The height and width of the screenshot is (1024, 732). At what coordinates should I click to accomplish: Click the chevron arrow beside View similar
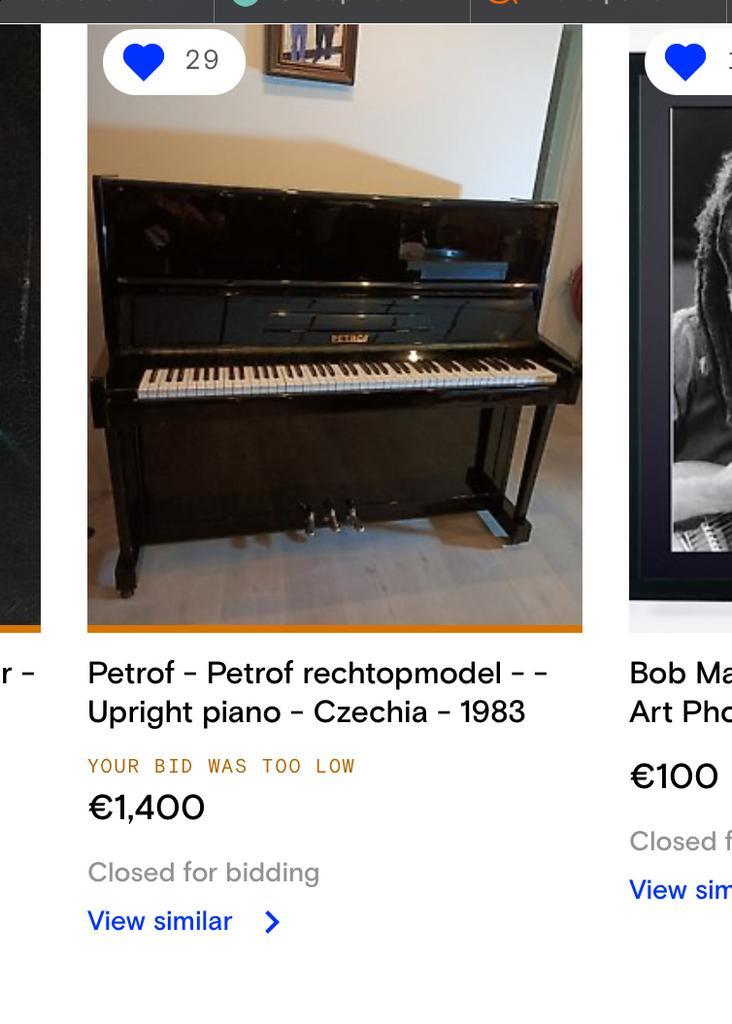pos(272,922)
